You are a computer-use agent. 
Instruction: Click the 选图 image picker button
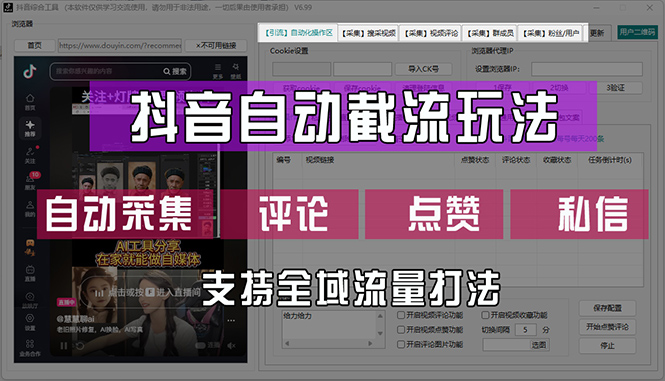click(539, 345)
